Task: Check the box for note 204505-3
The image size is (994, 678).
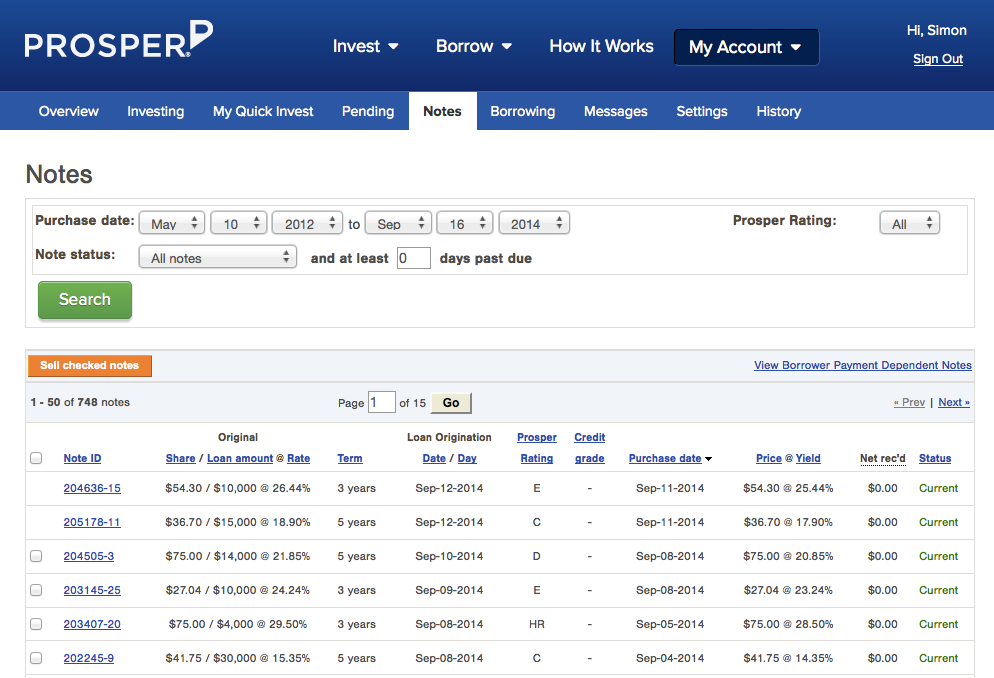Action: tap(36, 556)
